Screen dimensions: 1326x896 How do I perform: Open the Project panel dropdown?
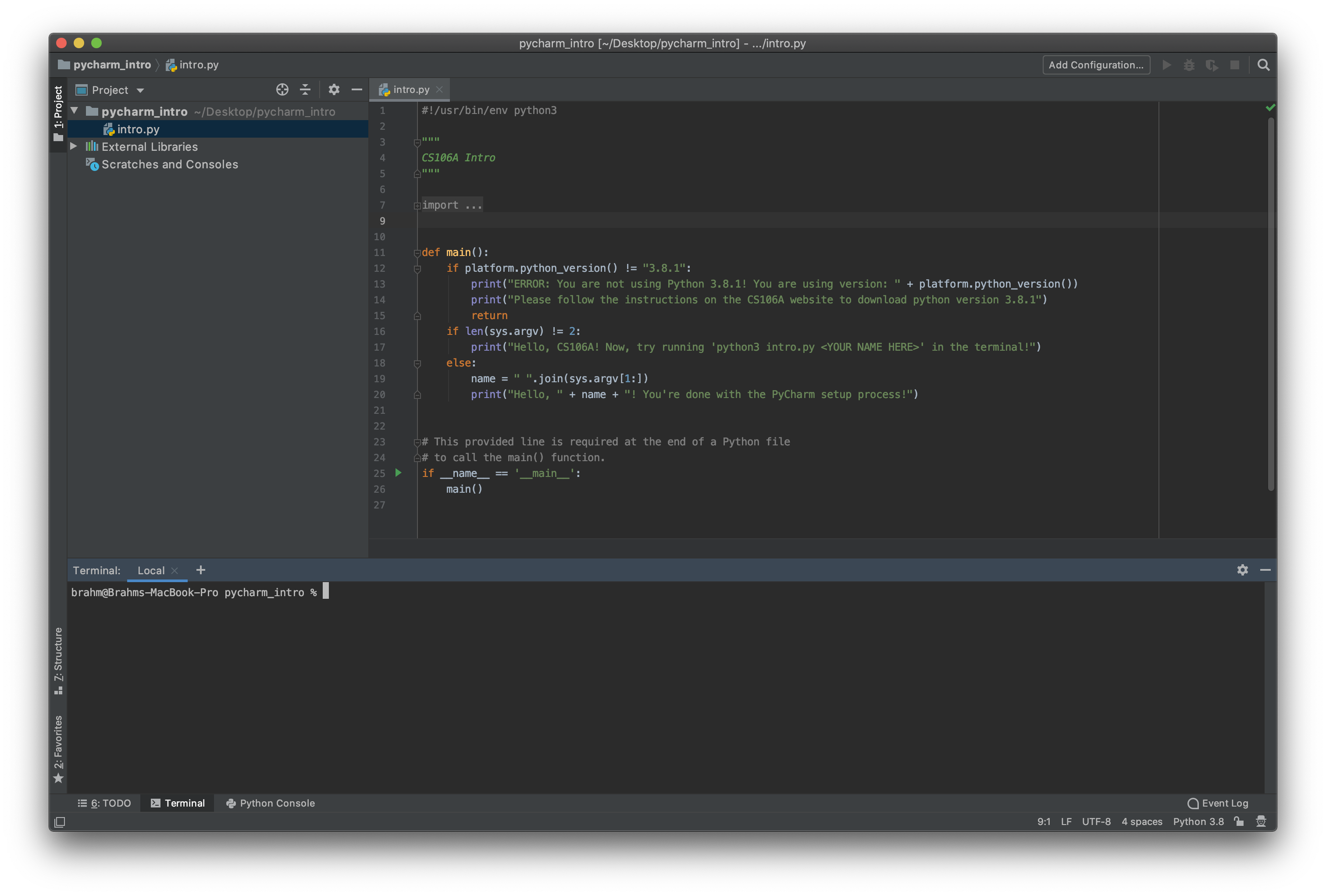coord(140,90)
